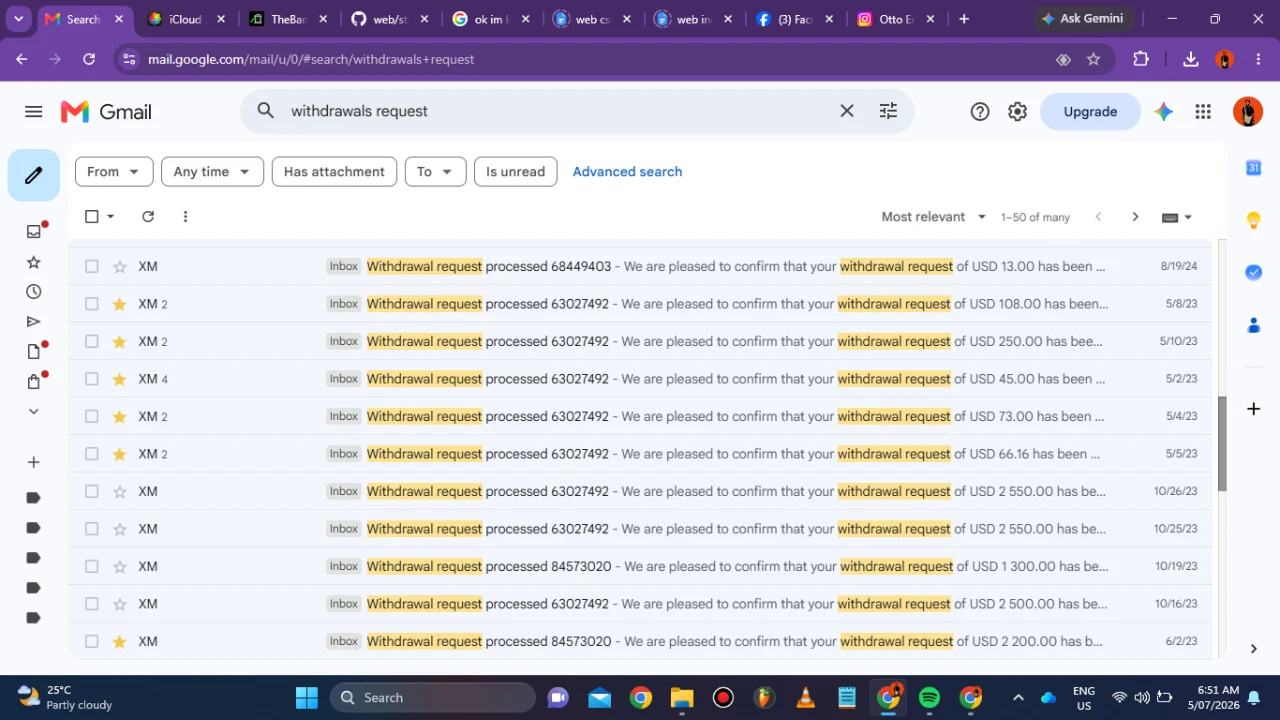Image resolution: width=1280 pixels, height=720 pixels.
Task: Unstar the USD 73.00 withdrawal email
Action: click(x=120, y=416)
